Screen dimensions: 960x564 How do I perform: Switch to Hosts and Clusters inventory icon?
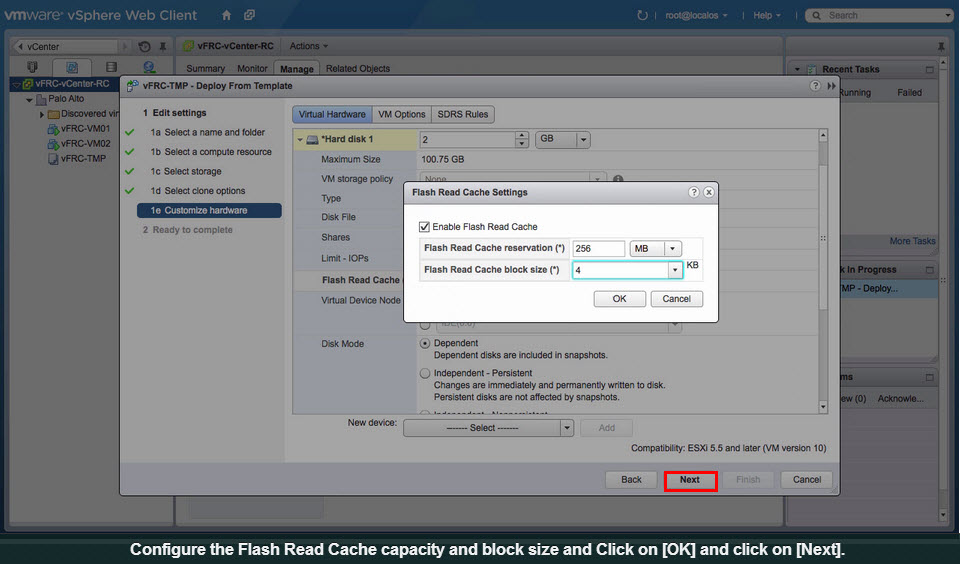click(32, 67)
